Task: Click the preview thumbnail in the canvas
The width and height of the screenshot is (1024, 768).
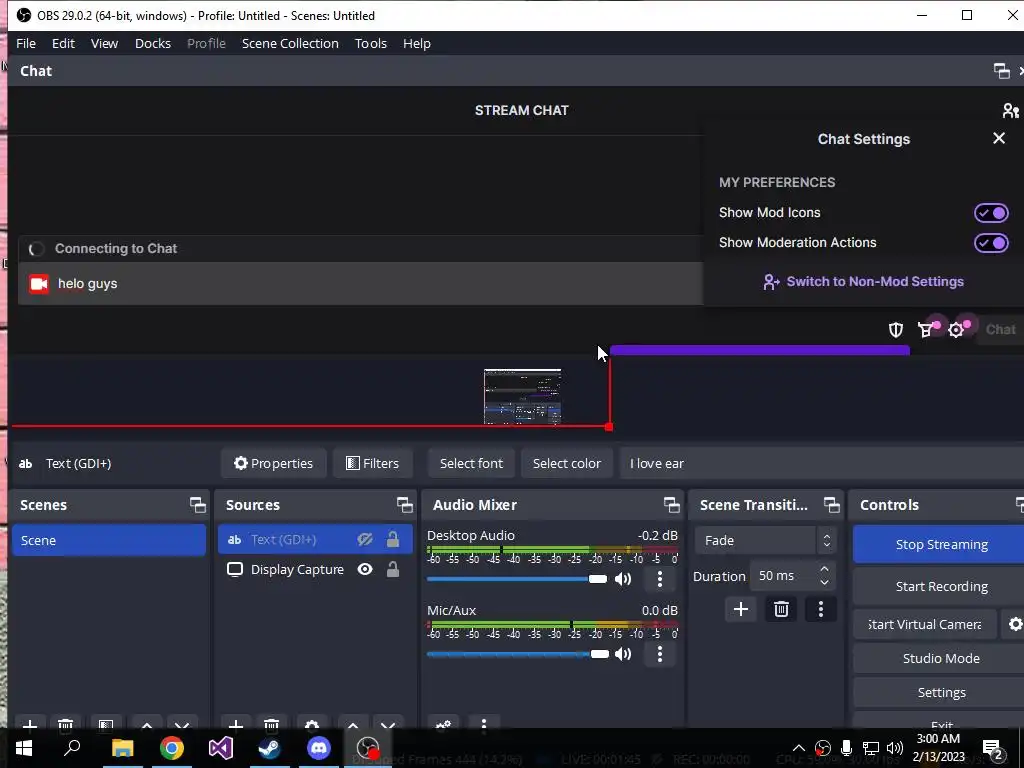Action: (522, 396)
